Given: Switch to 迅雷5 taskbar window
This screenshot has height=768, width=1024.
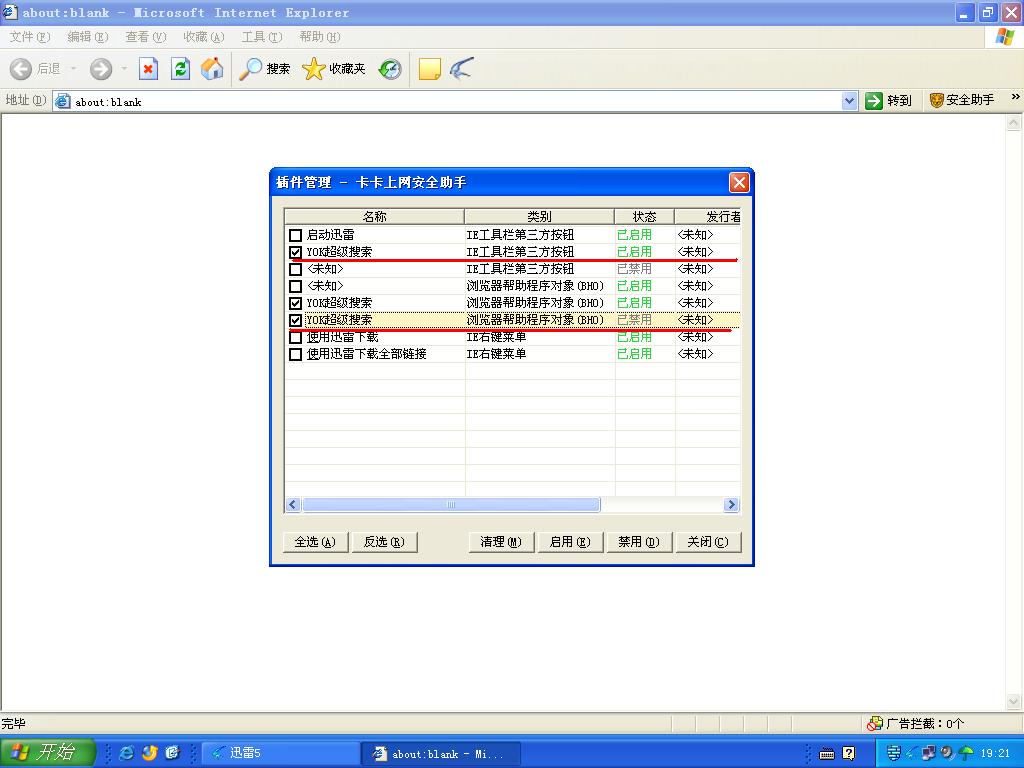Looking at the screenshot, I should pyautogui.click(x=281, y=754).
